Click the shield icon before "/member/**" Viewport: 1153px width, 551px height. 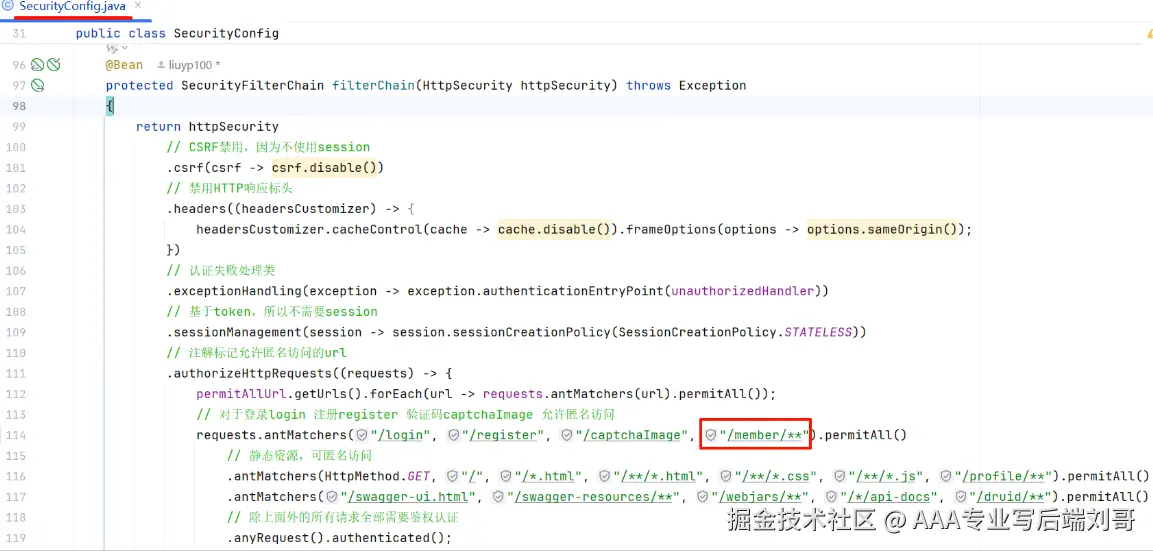point(710,435)
